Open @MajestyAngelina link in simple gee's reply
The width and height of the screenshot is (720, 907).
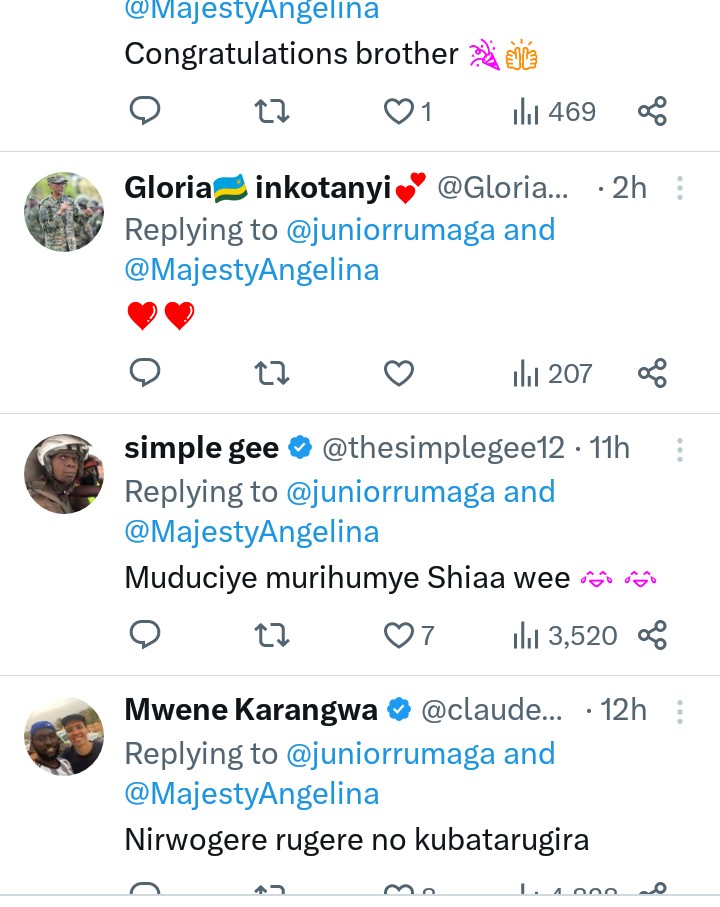click(251, 532)
